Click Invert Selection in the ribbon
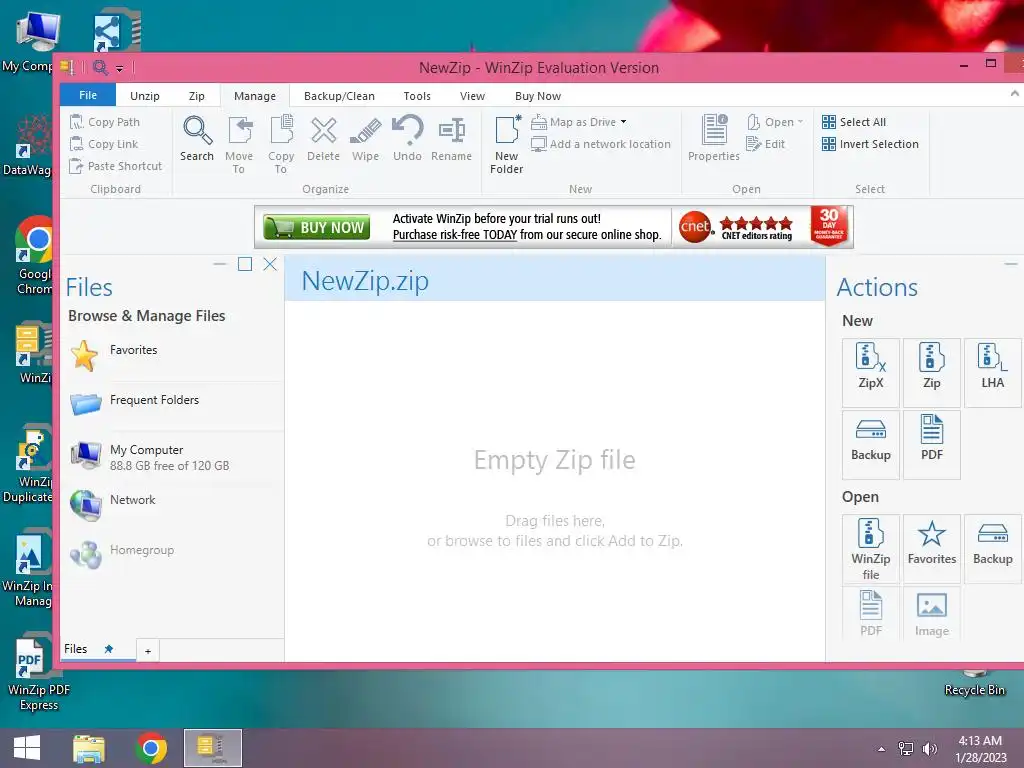1024x768 pixels. coord(871,144)
